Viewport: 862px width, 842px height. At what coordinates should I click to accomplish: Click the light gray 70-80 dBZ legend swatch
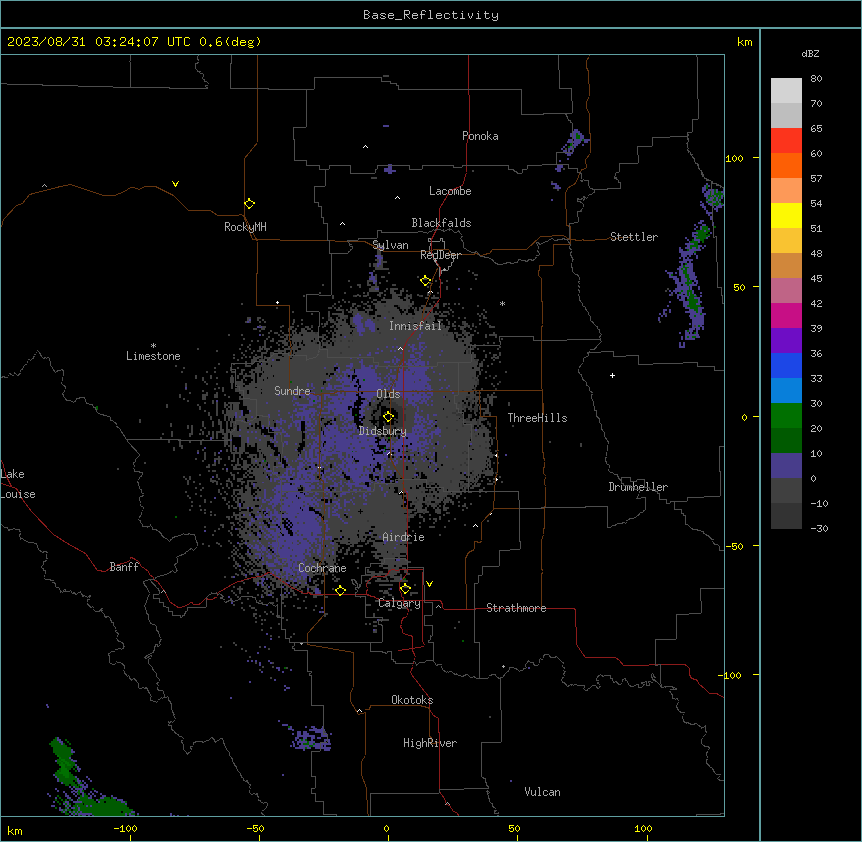(x=786, y=90)
